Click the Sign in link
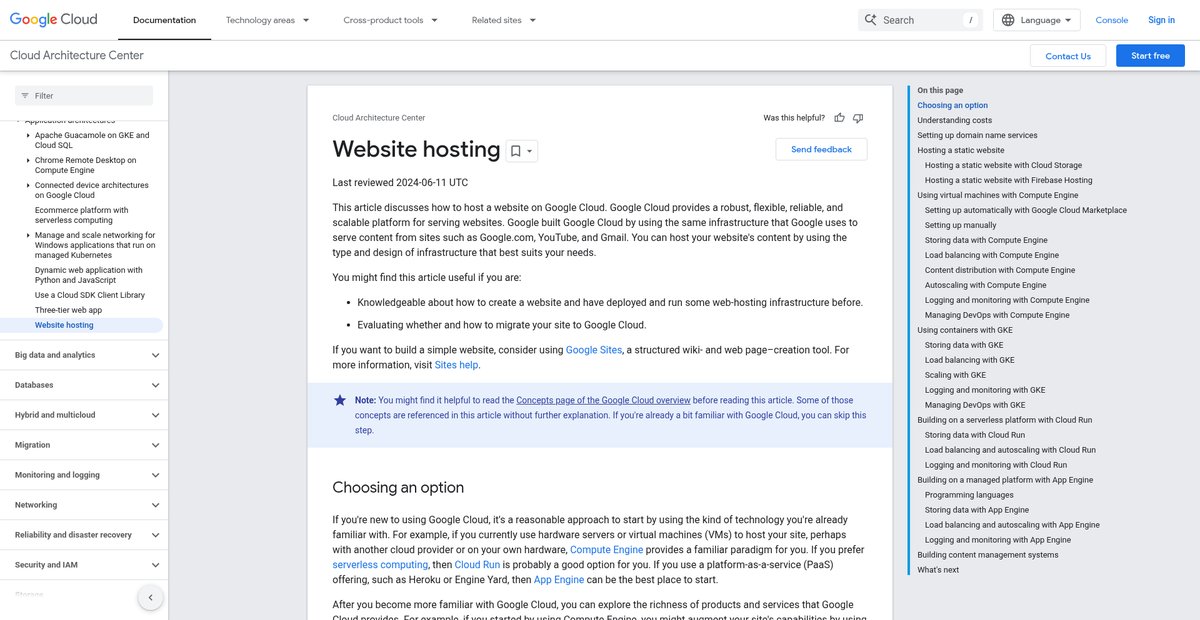1200x620 pixels. click(x=1162, y=20)
